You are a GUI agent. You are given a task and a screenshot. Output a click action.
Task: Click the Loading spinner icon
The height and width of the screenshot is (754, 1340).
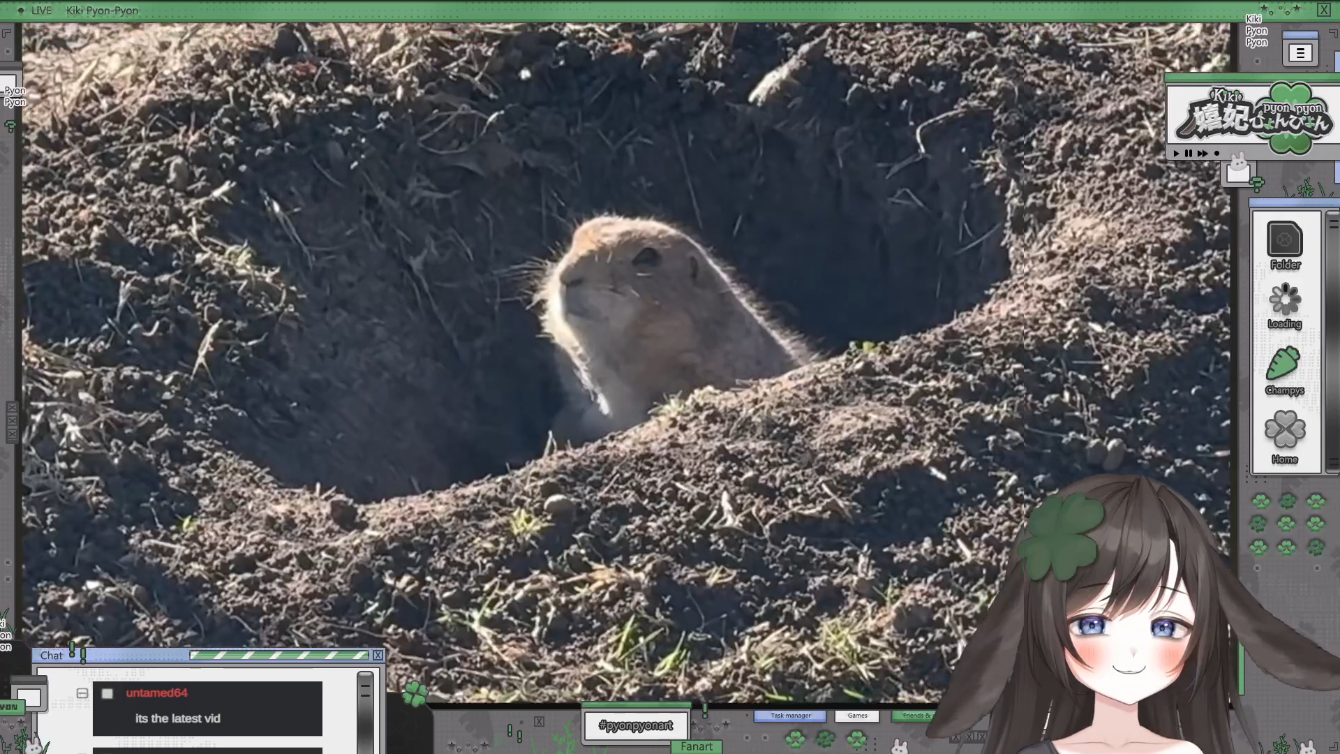tap(1285, 299)
